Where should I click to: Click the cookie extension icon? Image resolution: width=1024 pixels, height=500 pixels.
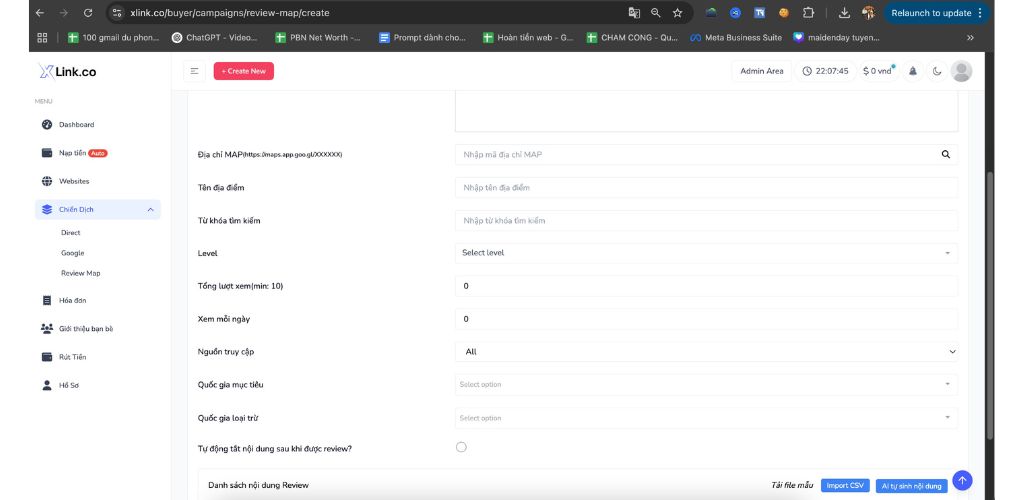(x=784, y=12)
